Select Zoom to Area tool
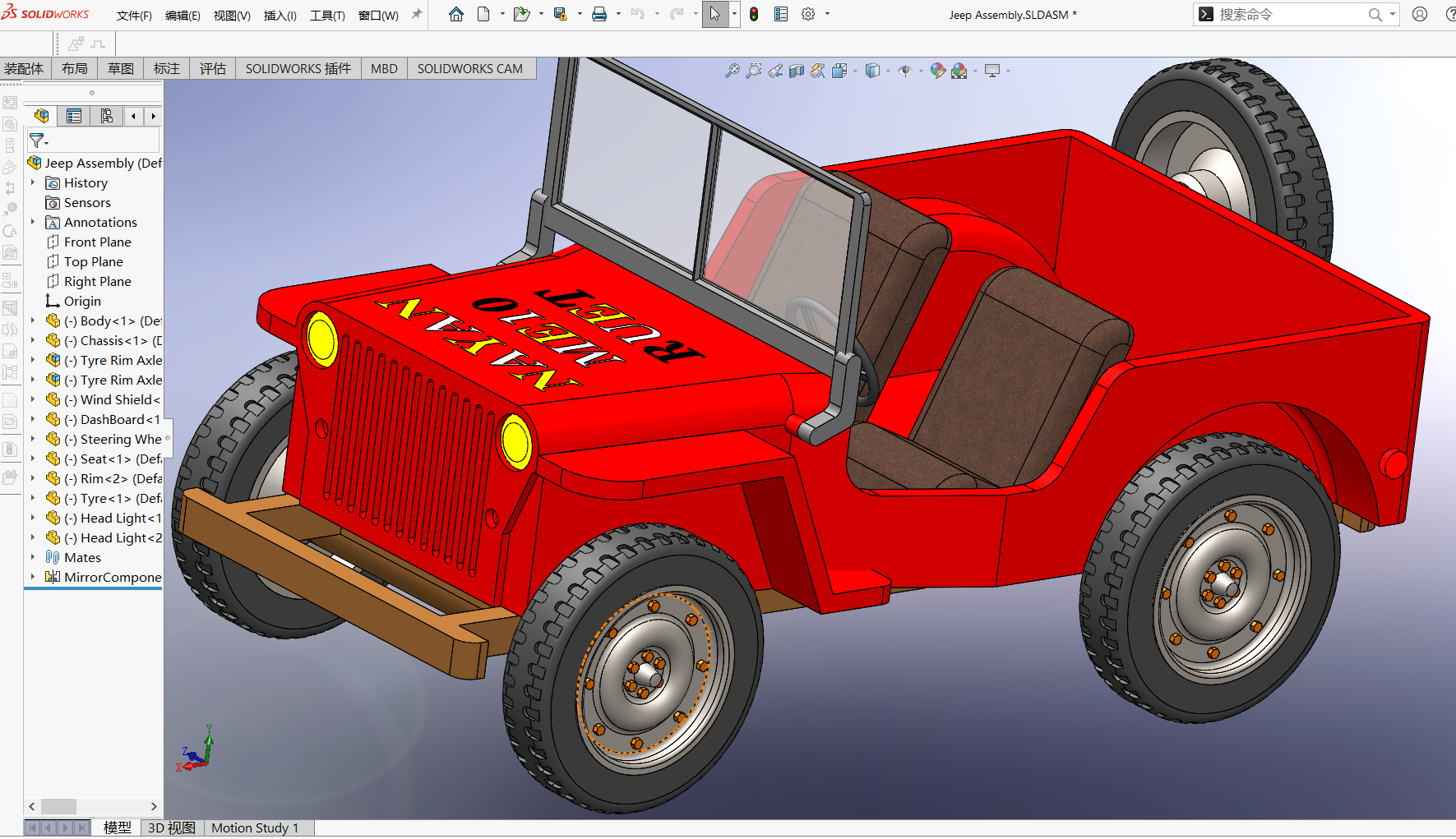The width and height of the screenshot is (1456, 839). point(753,71)
